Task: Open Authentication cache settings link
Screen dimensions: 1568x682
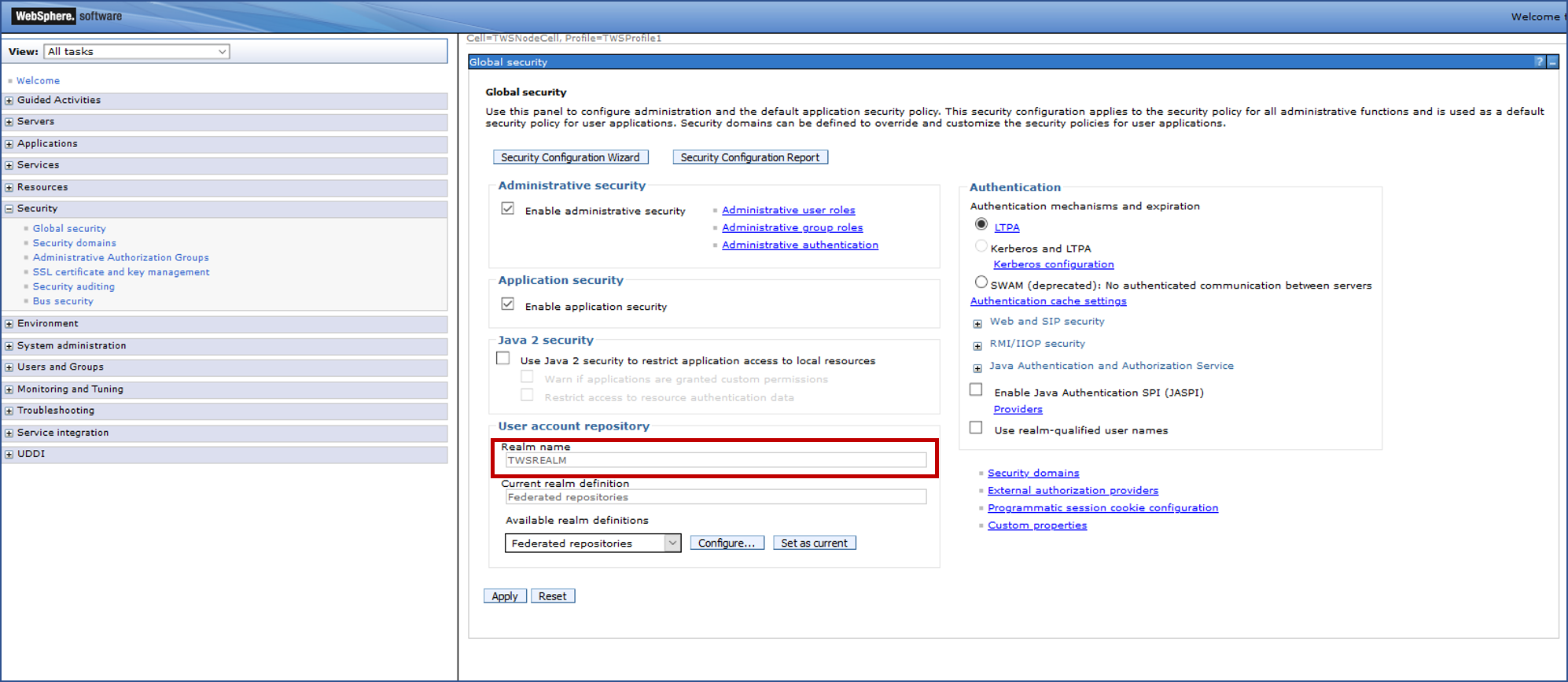Action: point(1048,301)
